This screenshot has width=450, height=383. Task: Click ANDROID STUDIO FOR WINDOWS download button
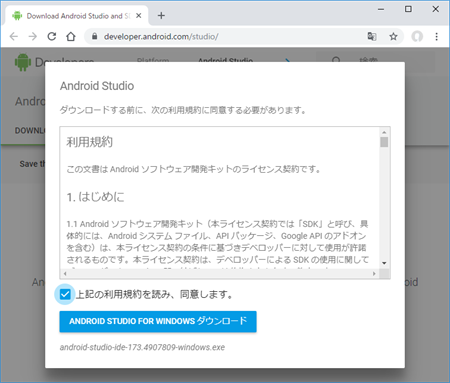[158, 321]
